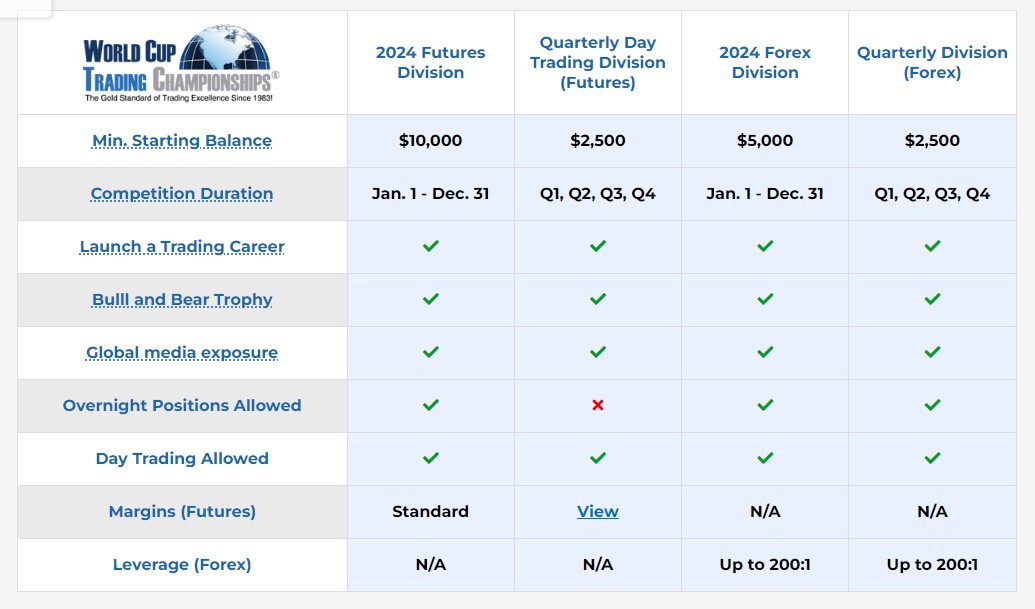The image size is (1035, 609).
Task: Click the 2024 Futures Division Launch a Trading Career checkmark
Action: tap(431, 246)
